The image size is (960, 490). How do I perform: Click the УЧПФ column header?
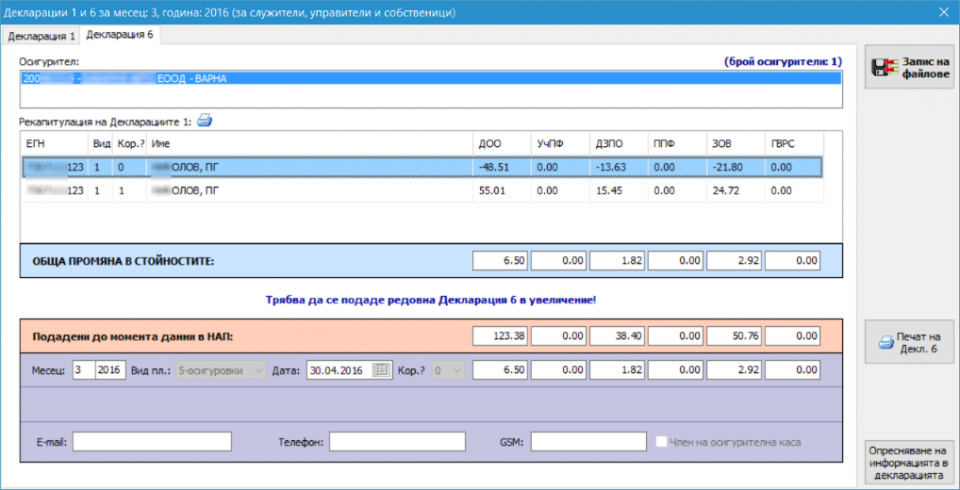tap(561, 144)
